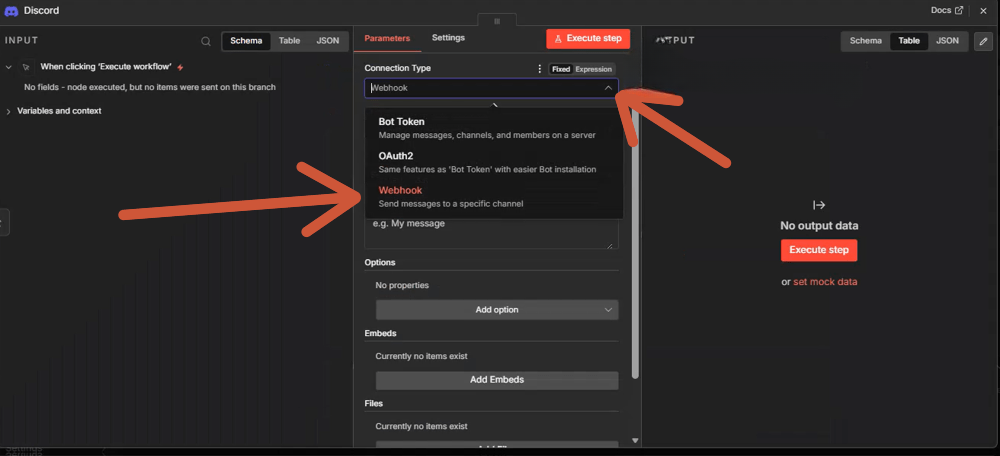1000x456 pixels.
Task: Click the output arrow icon above 'No output data'
Action: 819,205
